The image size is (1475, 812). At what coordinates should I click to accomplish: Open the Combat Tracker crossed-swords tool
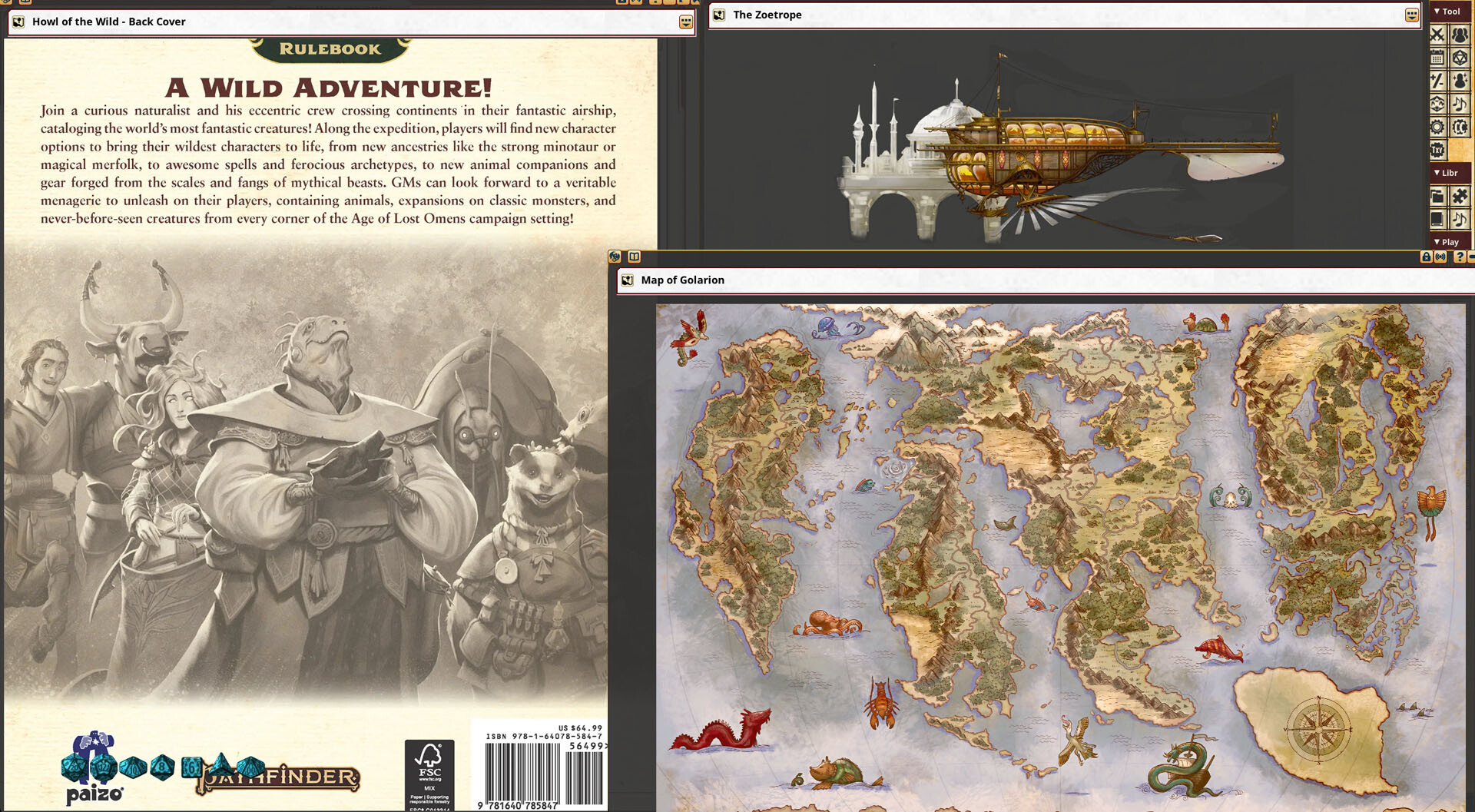point(1437,35)
